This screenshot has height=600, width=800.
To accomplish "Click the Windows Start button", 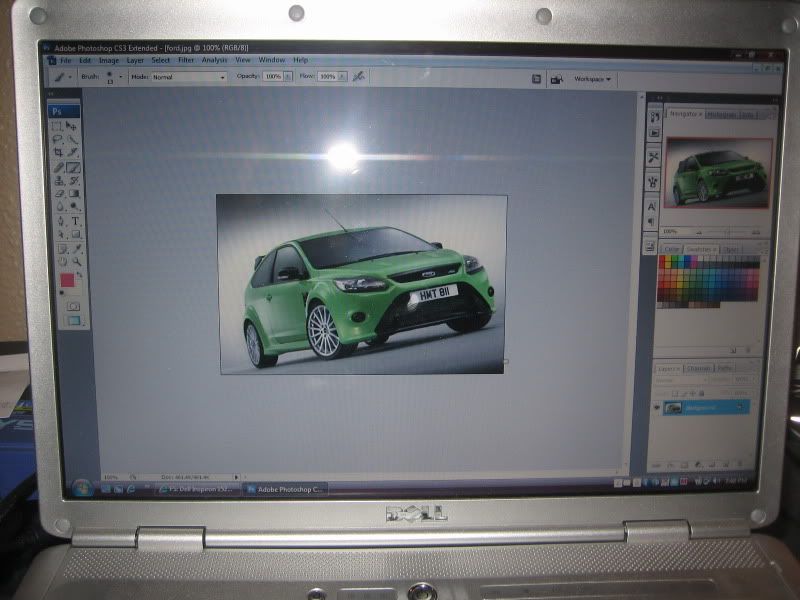I will (82, 488).
